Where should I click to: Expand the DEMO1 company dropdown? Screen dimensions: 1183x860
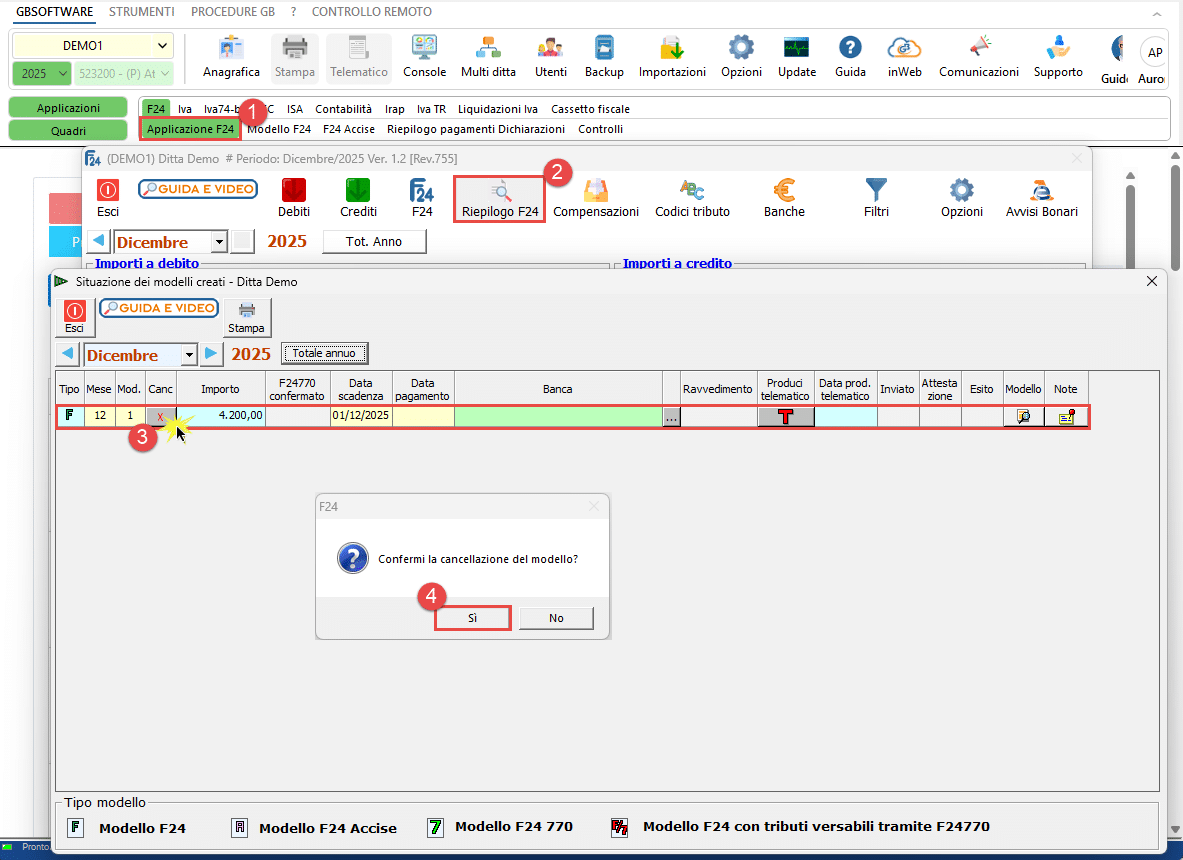(162, 46)
